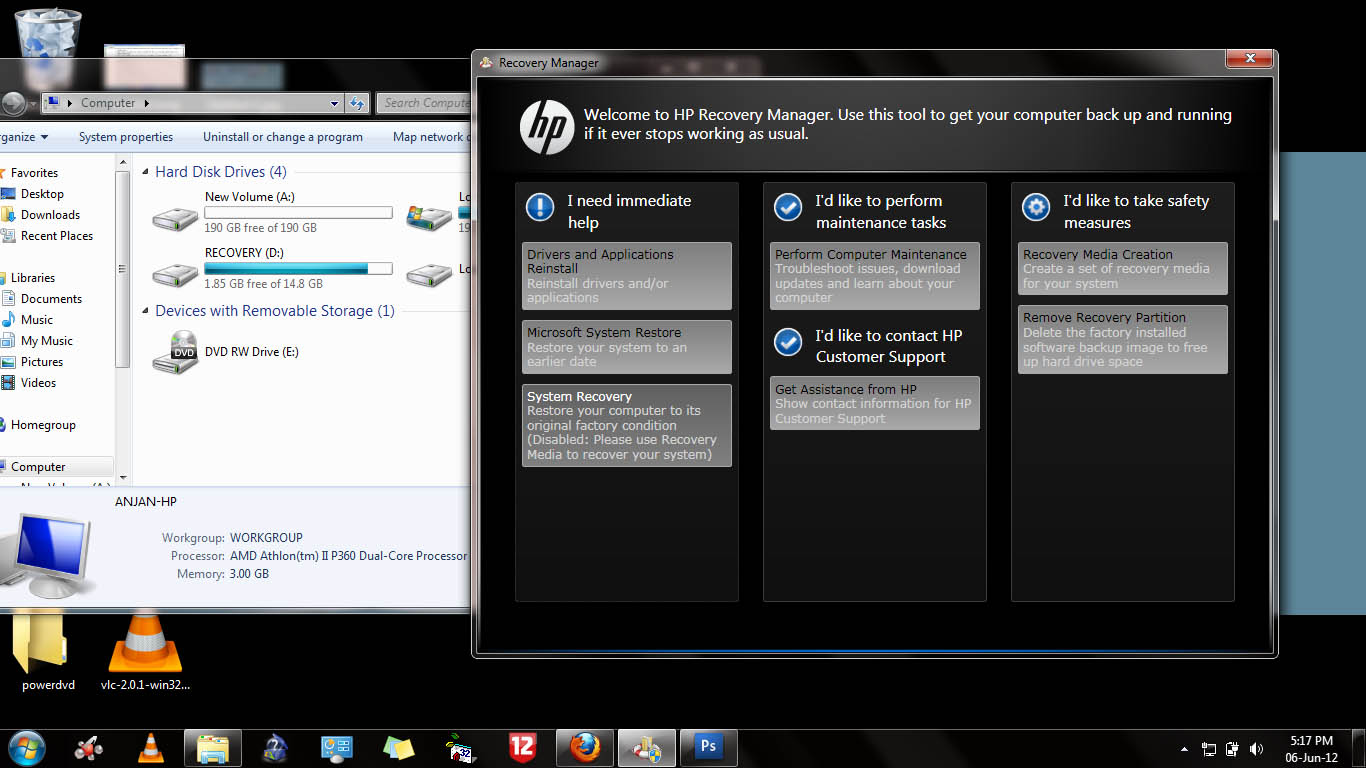This screenshot has height=768, width=1366.
Task: Click Uninstall or change a program
Action: 282,137
